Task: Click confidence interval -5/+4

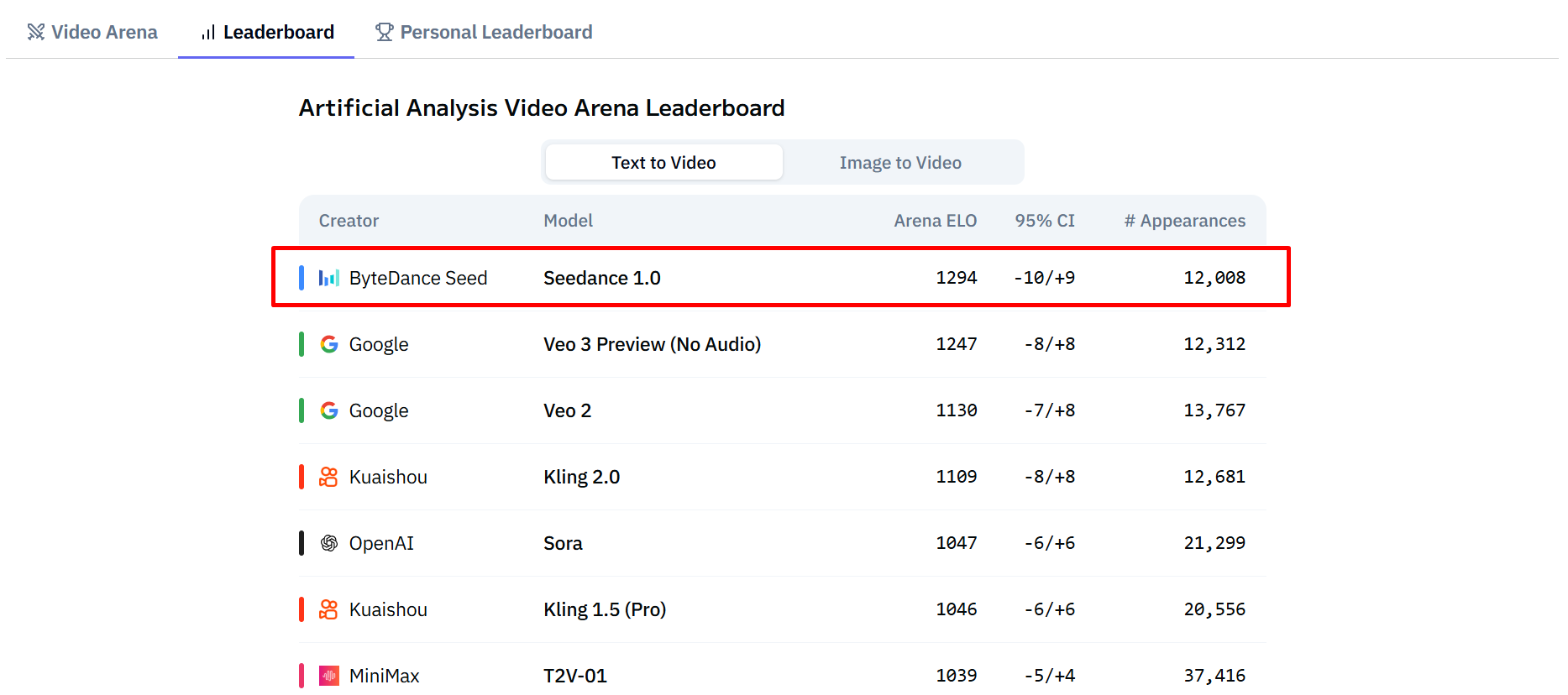Action: [x=1049, y=676]
